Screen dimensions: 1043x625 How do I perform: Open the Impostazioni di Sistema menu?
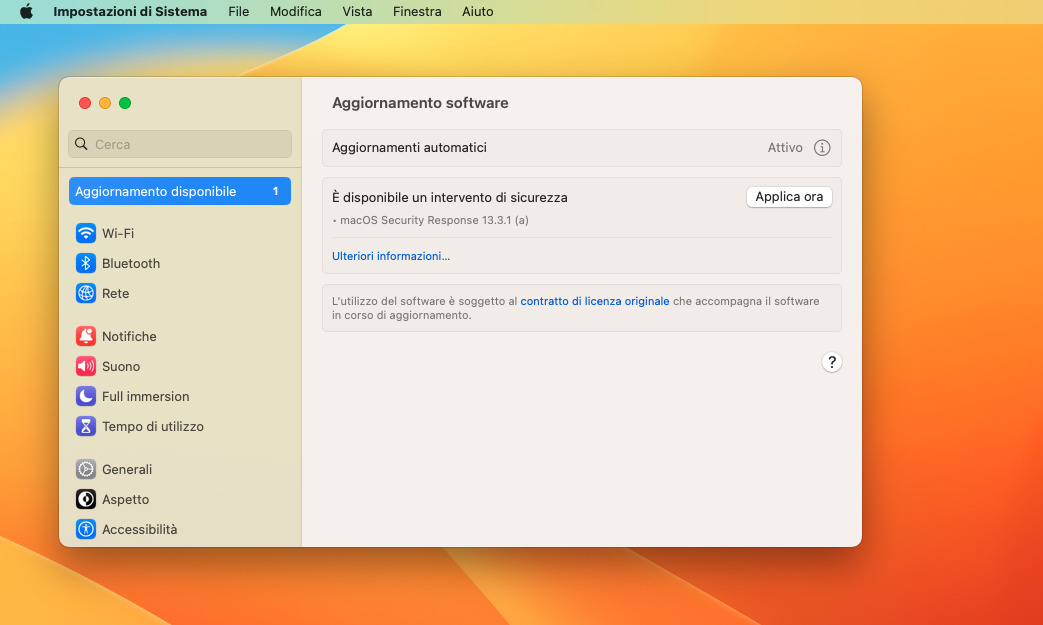(x=130, y=11)
